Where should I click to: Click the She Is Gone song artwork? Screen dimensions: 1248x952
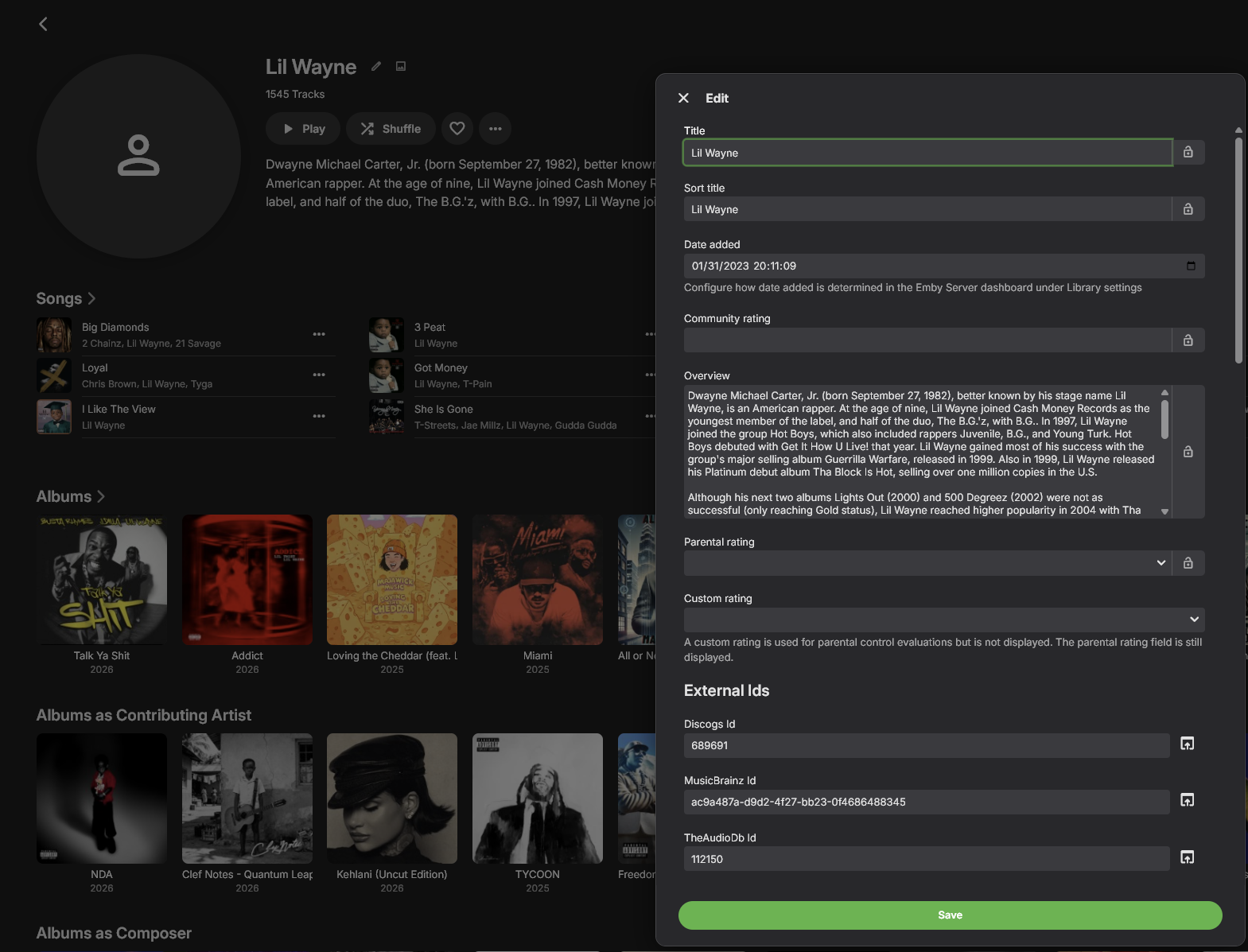pos(387,417)
